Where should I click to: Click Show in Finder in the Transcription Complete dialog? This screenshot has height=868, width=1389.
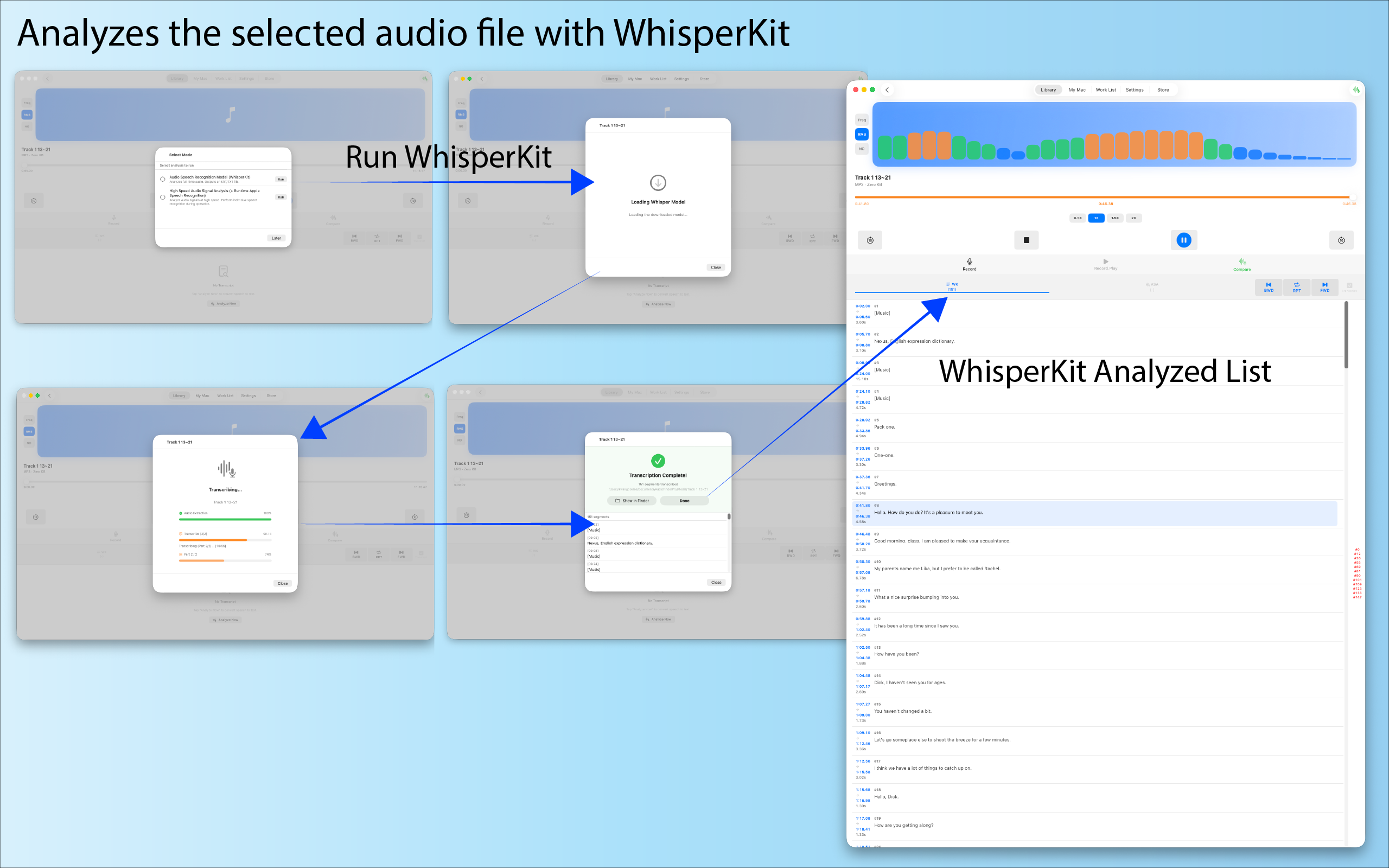632,501
